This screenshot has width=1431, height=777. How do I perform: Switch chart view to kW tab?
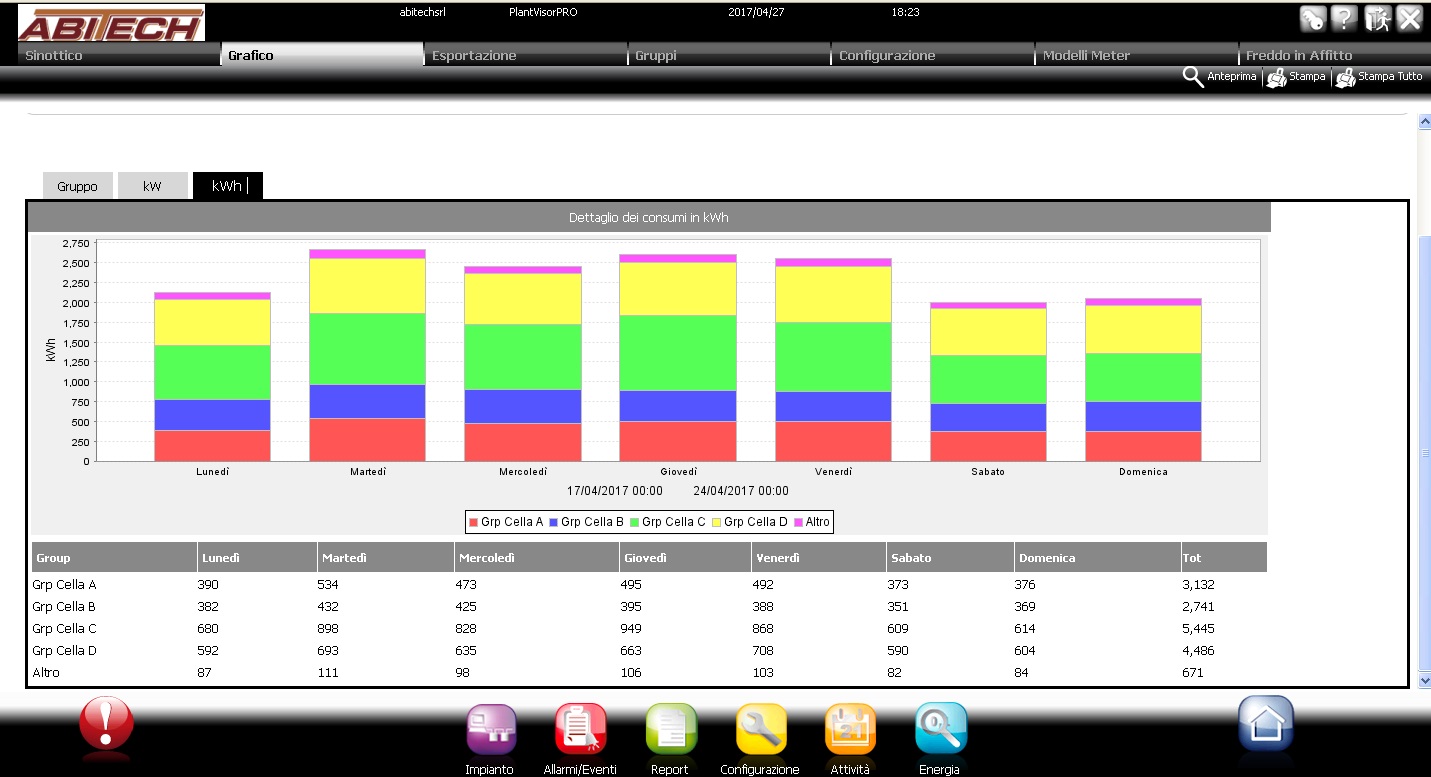coord(152,186)
